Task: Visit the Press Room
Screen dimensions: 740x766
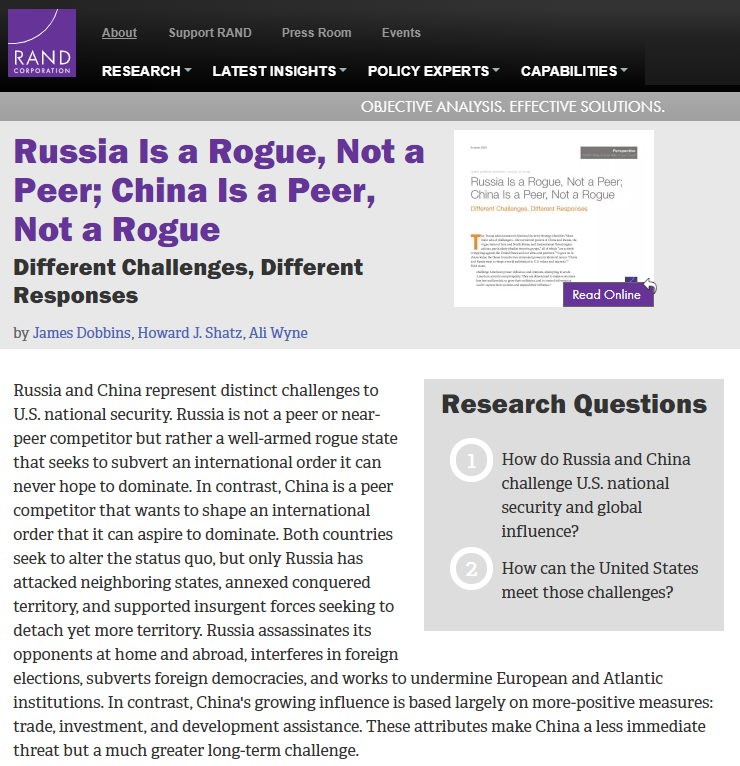Action: click(316, 32)
